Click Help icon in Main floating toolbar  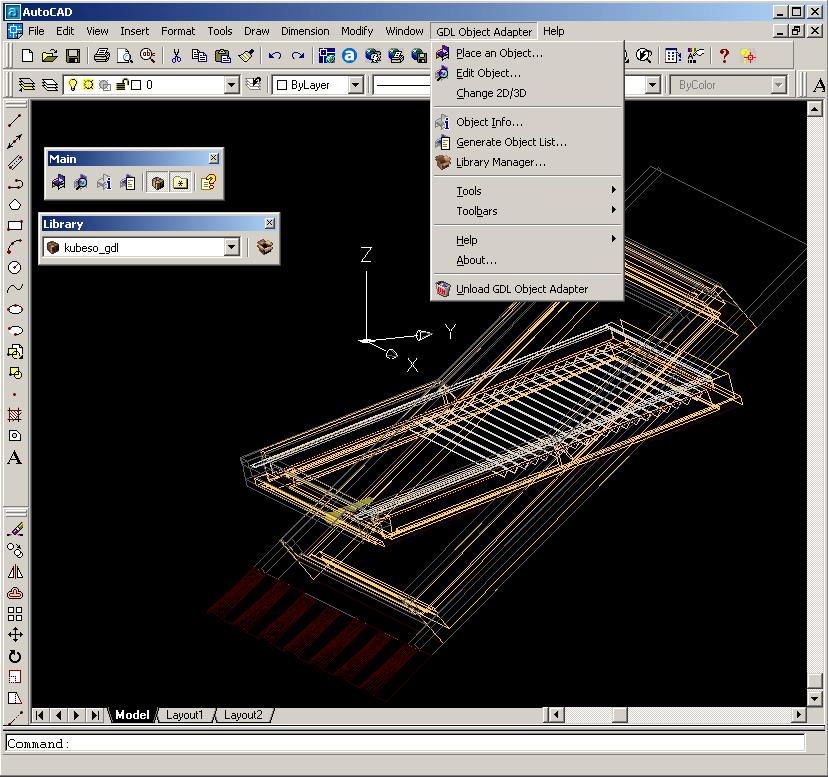tap(208, 183)
